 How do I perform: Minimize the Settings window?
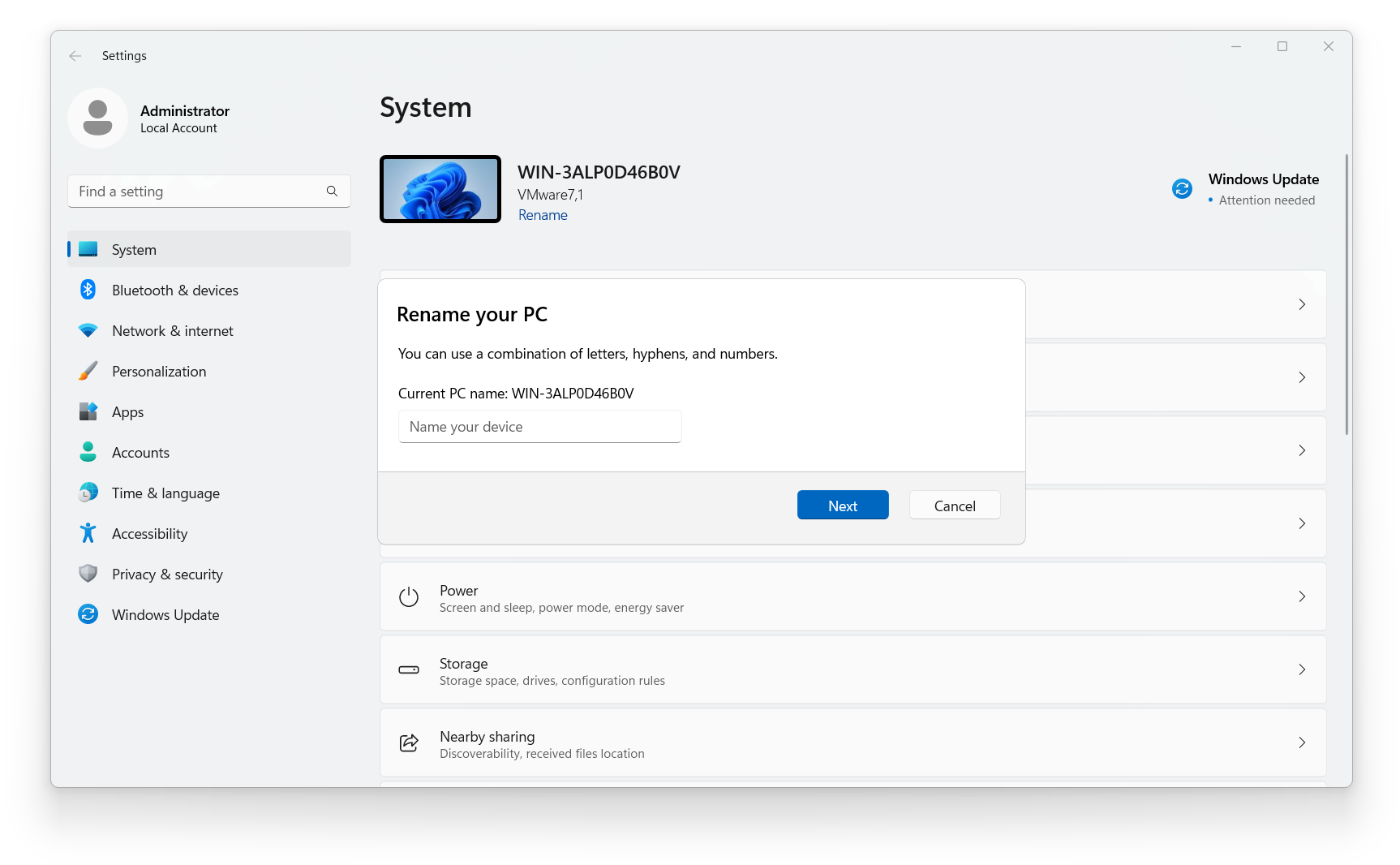(x=1236, y=46)
